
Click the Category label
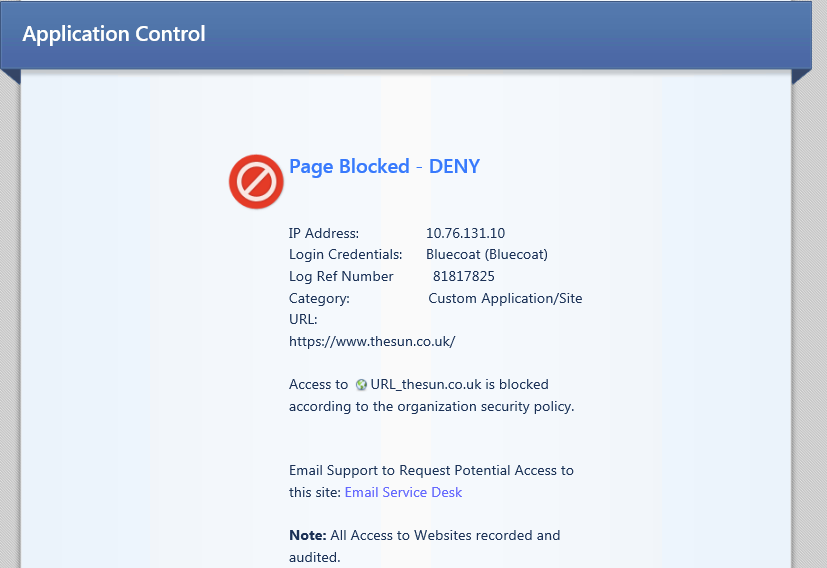(x=319, y=299)
